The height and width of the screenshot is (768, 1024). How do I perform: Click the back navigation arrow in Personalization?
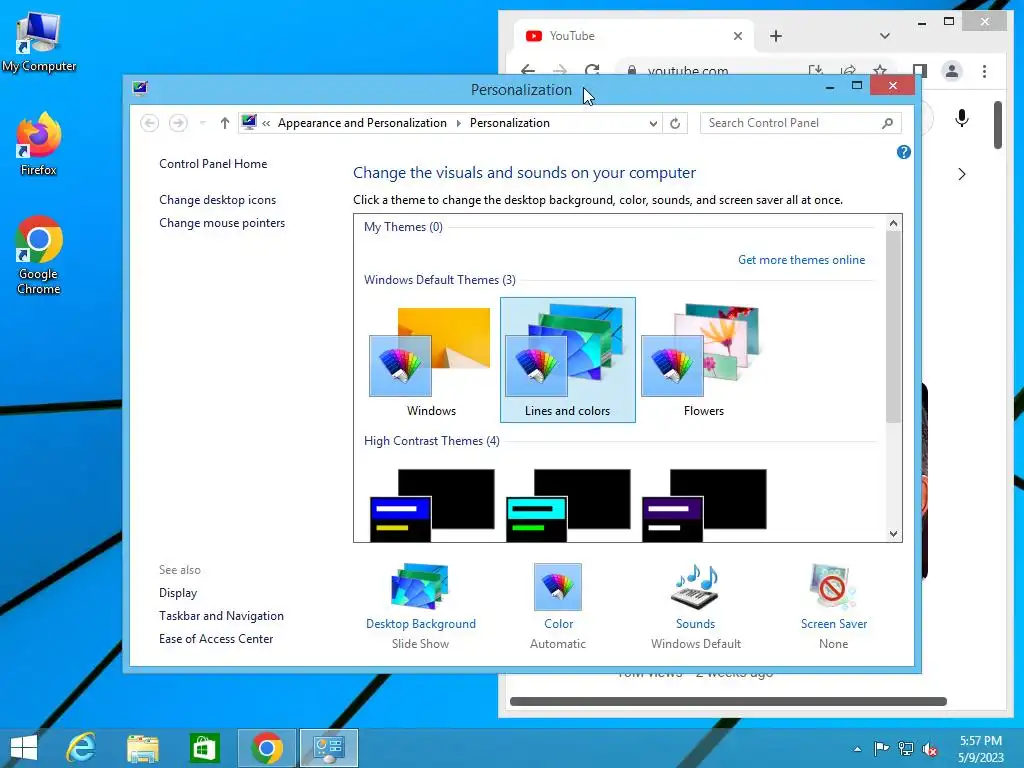coord(150,123)
